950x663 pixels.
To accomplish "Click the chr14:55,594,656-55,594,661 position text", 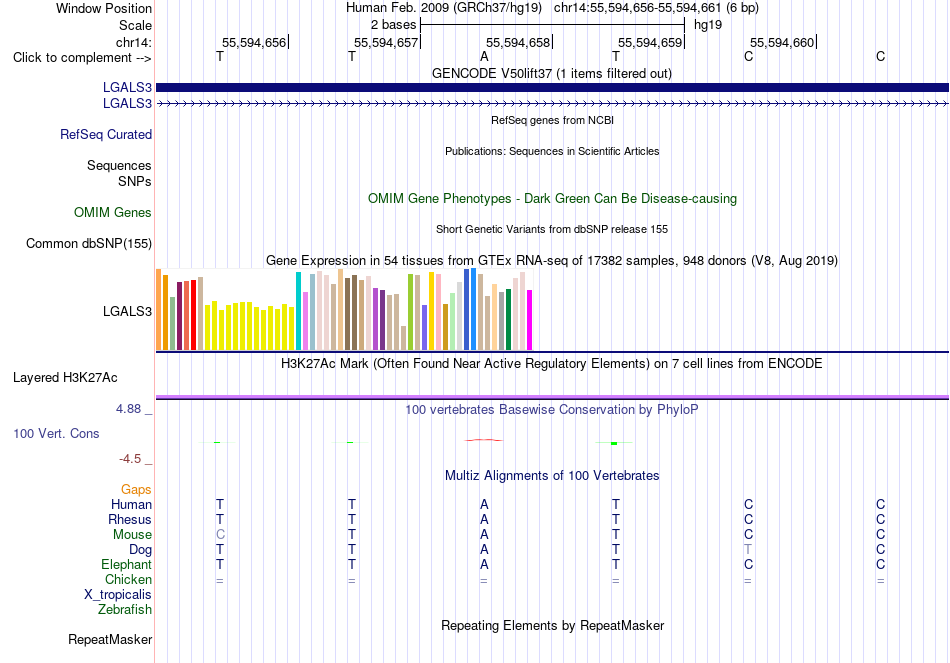I will click(x=637, y=8).
